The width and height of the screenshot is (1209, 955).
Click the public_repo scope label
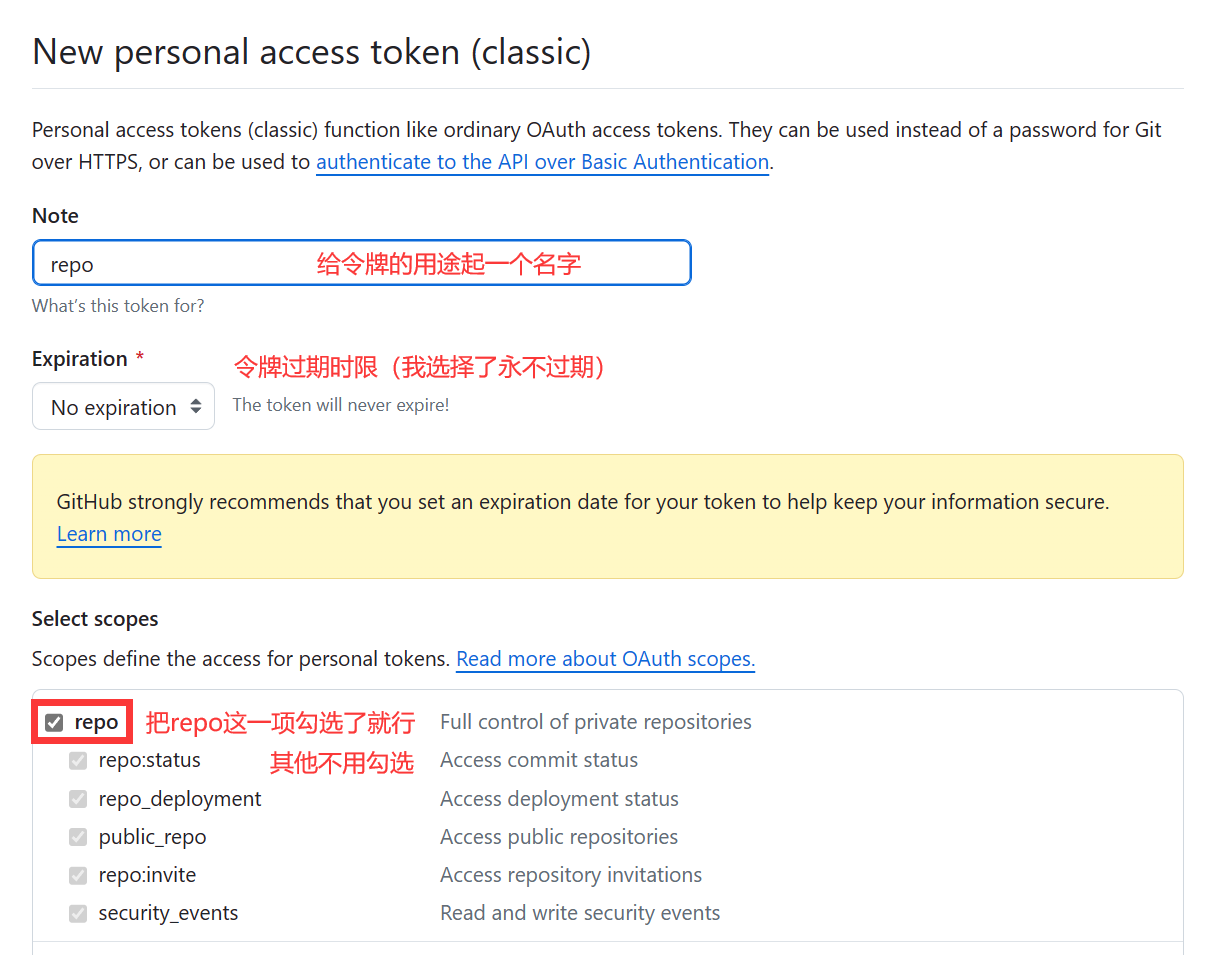152,837
